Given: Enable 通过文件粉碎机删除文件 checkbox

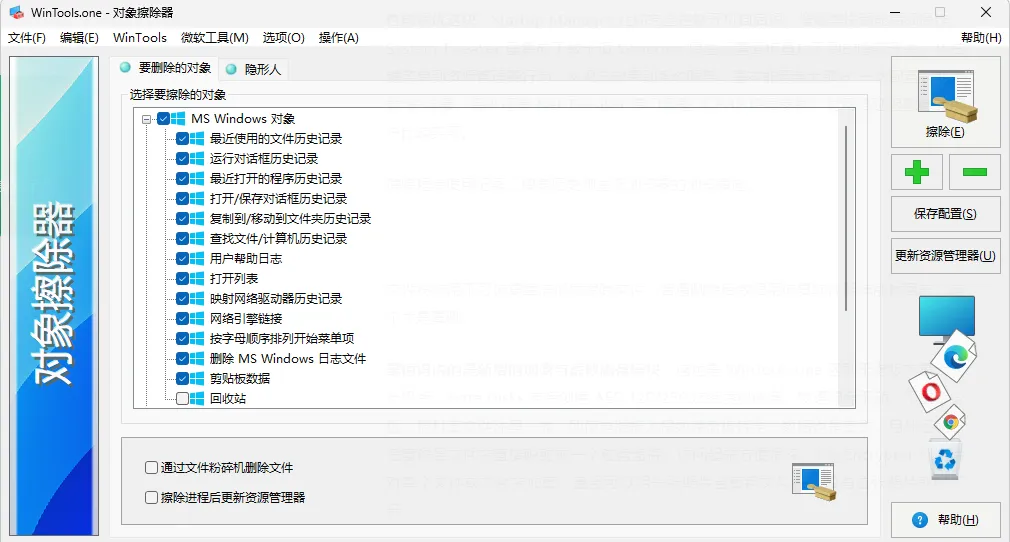Looking at the screenshot, I should pyautogui.click(x=151, y=467).
